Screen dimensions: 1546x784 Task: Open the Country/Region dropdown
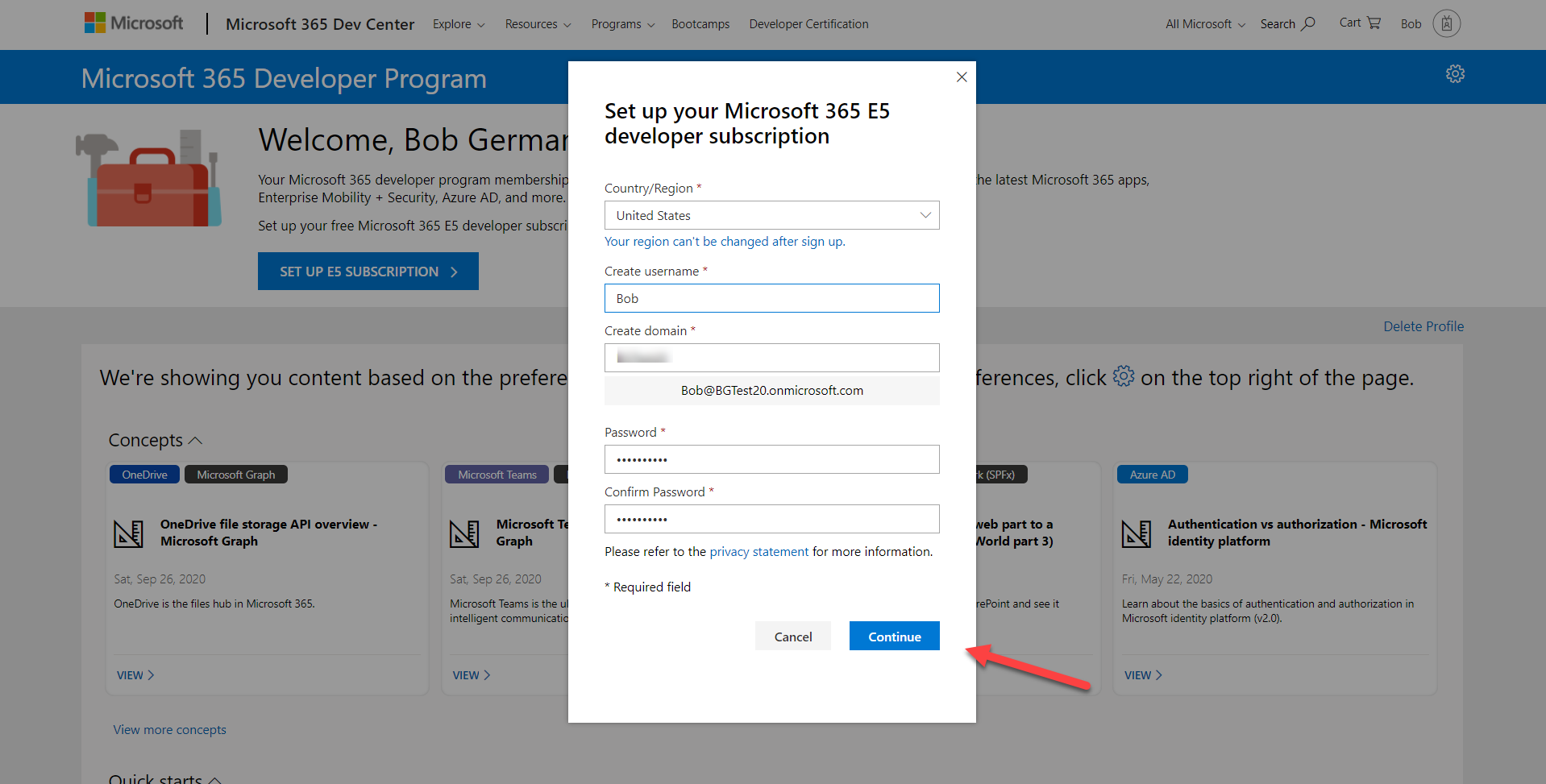tap(772, 215)
